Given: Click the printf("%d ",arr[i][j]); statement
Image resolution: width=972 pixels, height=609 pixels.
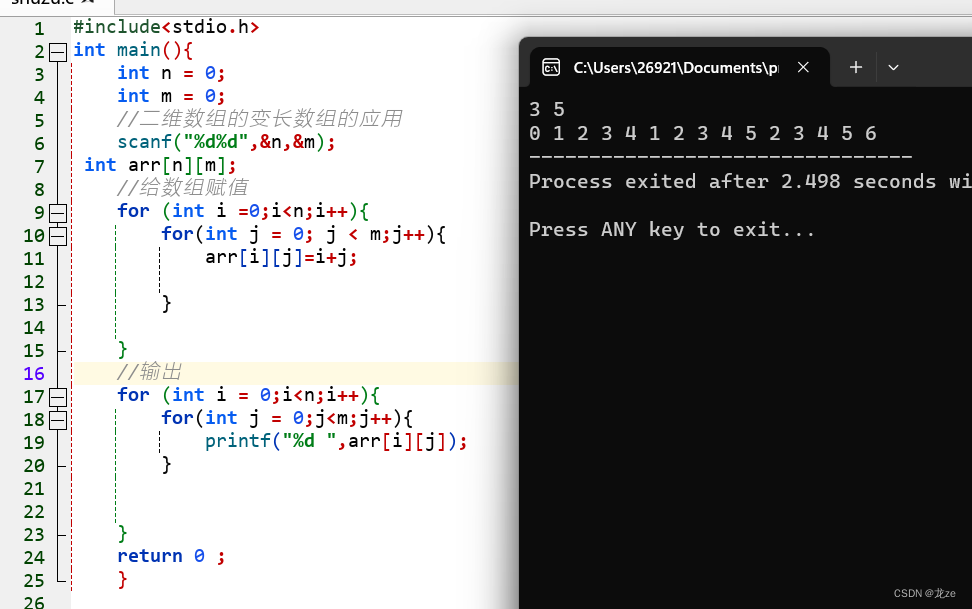Looking at the screenshot, I should [336, 441].
